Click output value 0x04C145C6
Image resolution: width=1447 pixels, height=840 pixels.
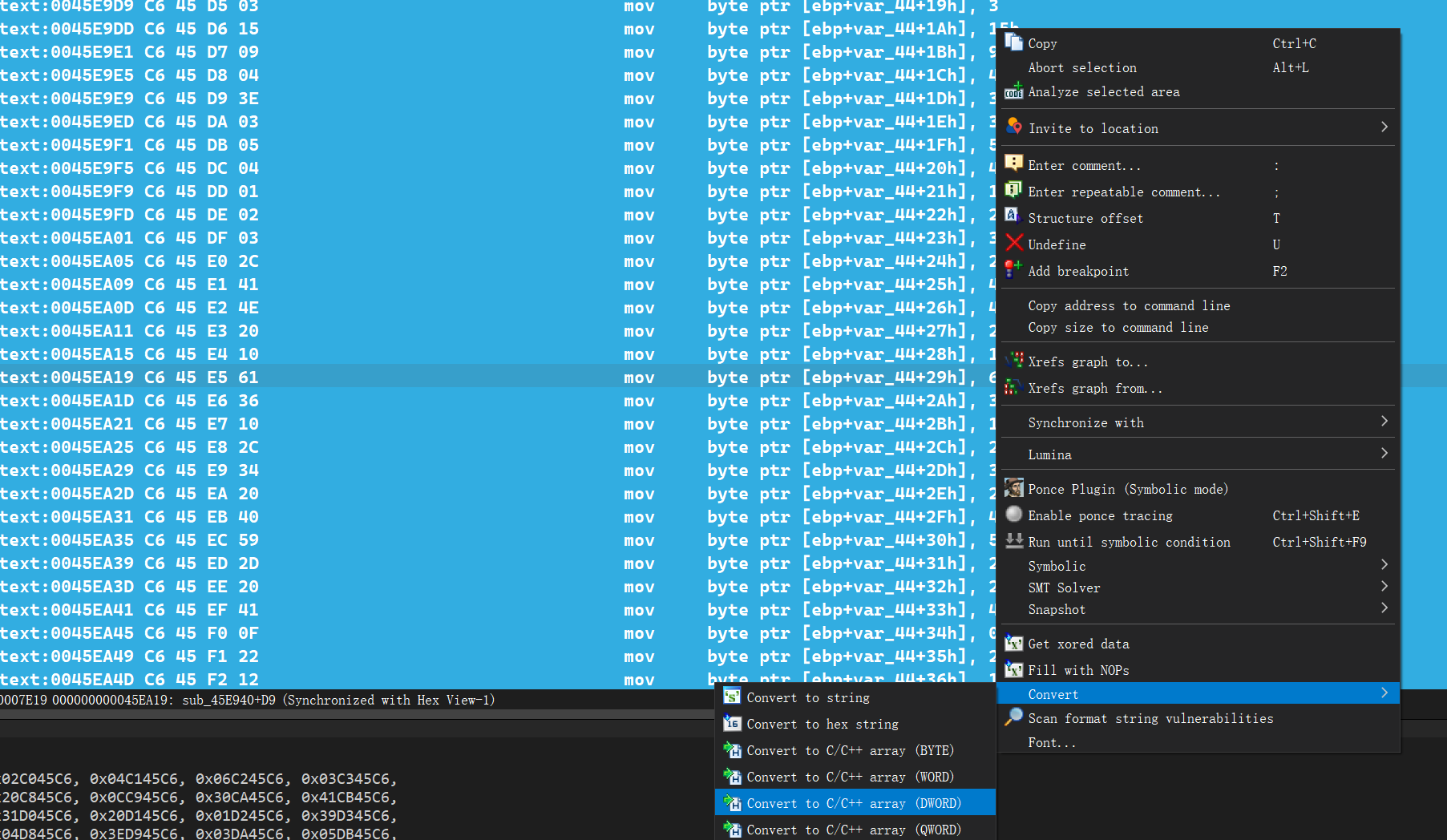click(137, 778)
